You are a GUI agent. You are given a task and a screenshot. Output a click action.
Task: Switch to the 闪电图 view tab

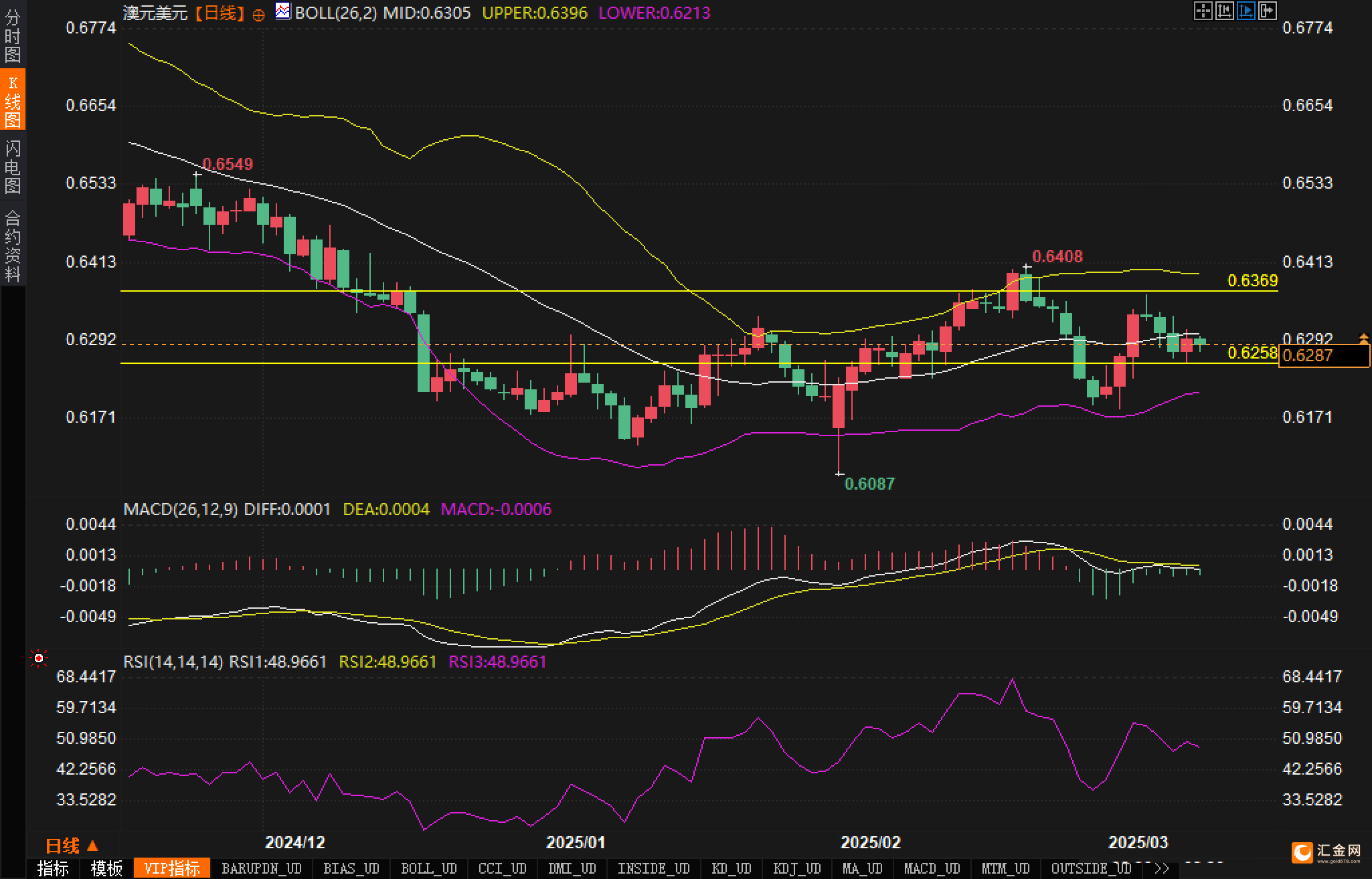pos(13,167)
